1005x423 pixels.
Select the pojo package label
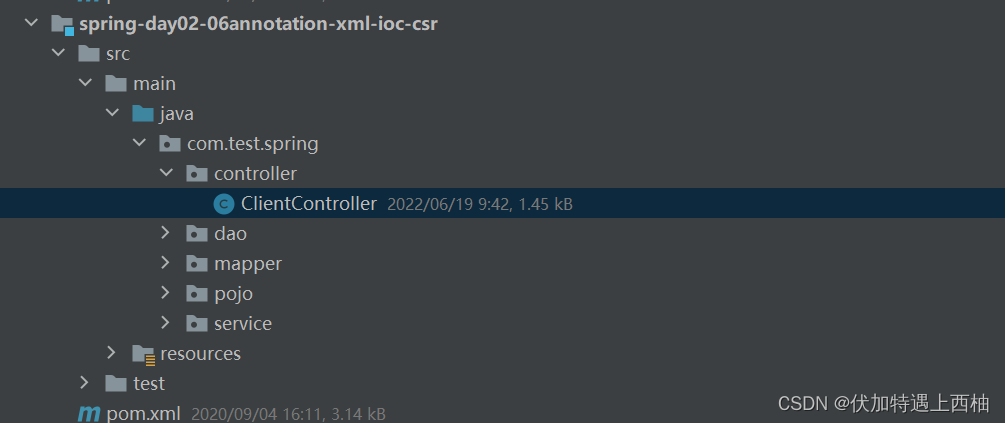pos(233,294)
